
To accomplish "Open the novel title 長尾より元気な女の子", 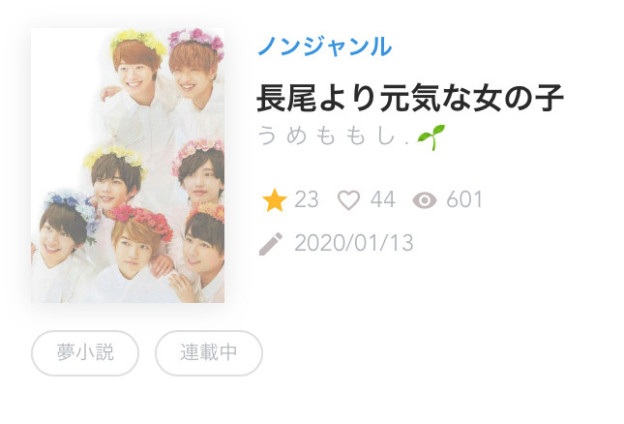I will pyautogui.click(x=410, y=98).
